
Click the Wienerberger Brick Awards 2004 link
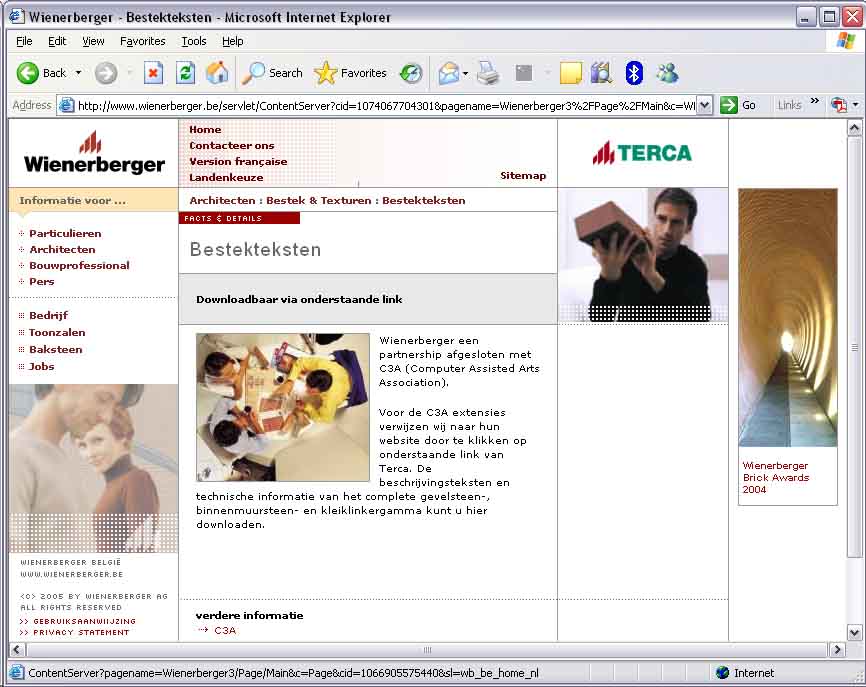[x=775, y=477]
